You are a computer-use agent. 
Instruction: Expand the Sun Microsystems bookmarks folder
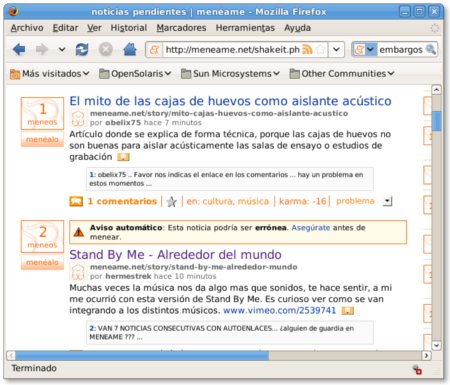click(230, 74)
